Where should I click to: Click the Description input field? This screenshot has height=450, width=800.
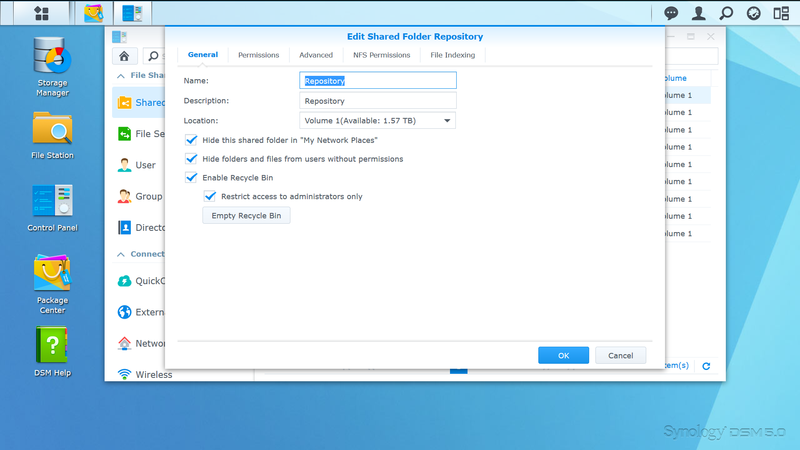pyautogui.click(x=378, y=101)
